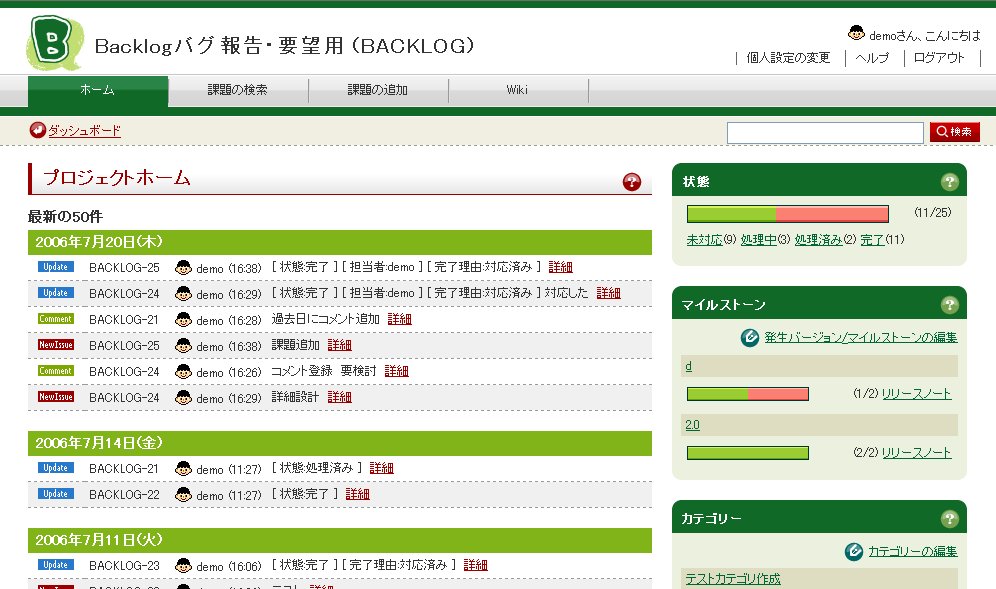Open テストカテゴリ作成 category link
The height and width of the screenshot is (589, 996).
[733, 579]
